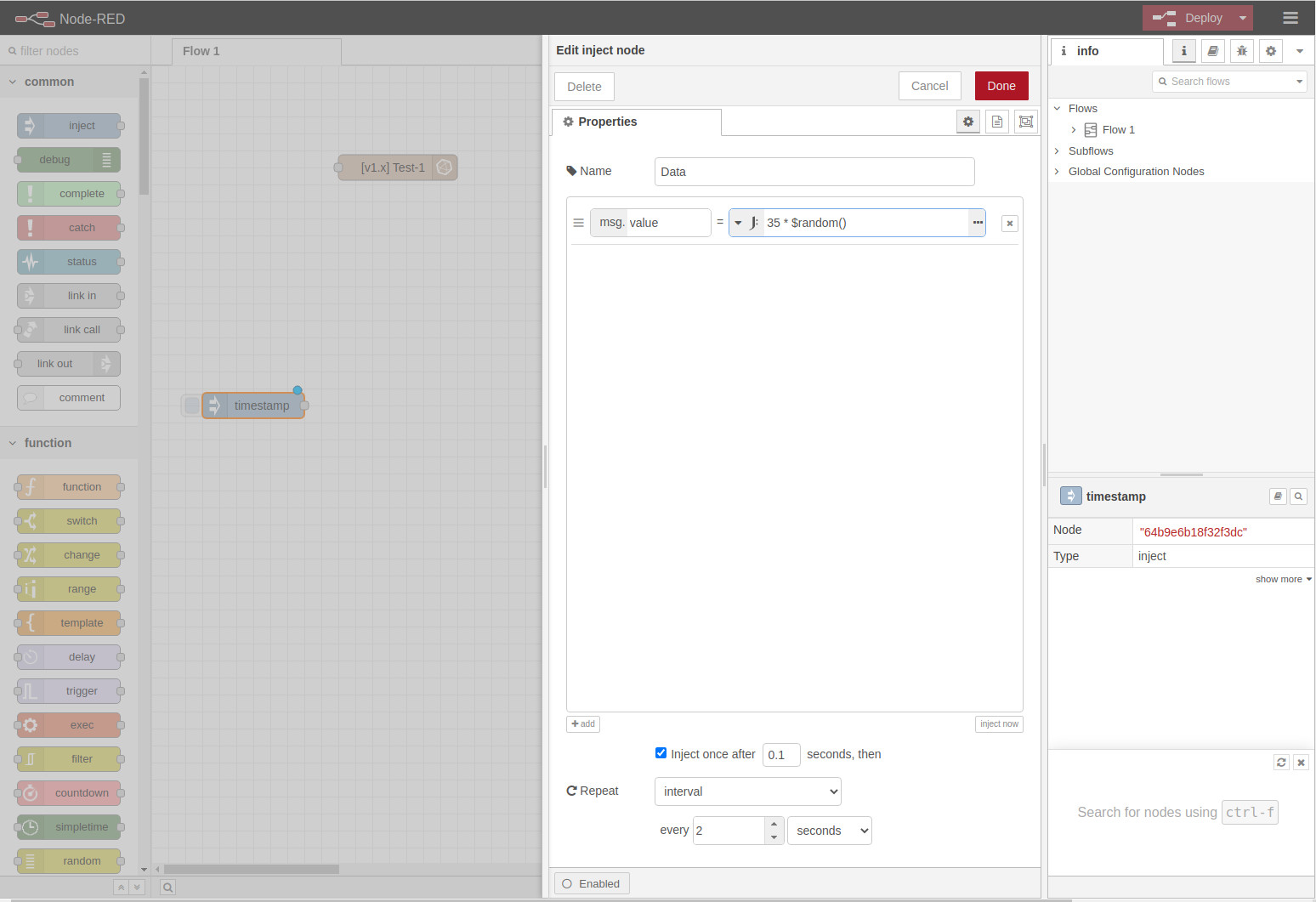Viewport: 1316px width, 902px height.
Task: Toggle Inject once after checkbox
Action: coord(661,753)
